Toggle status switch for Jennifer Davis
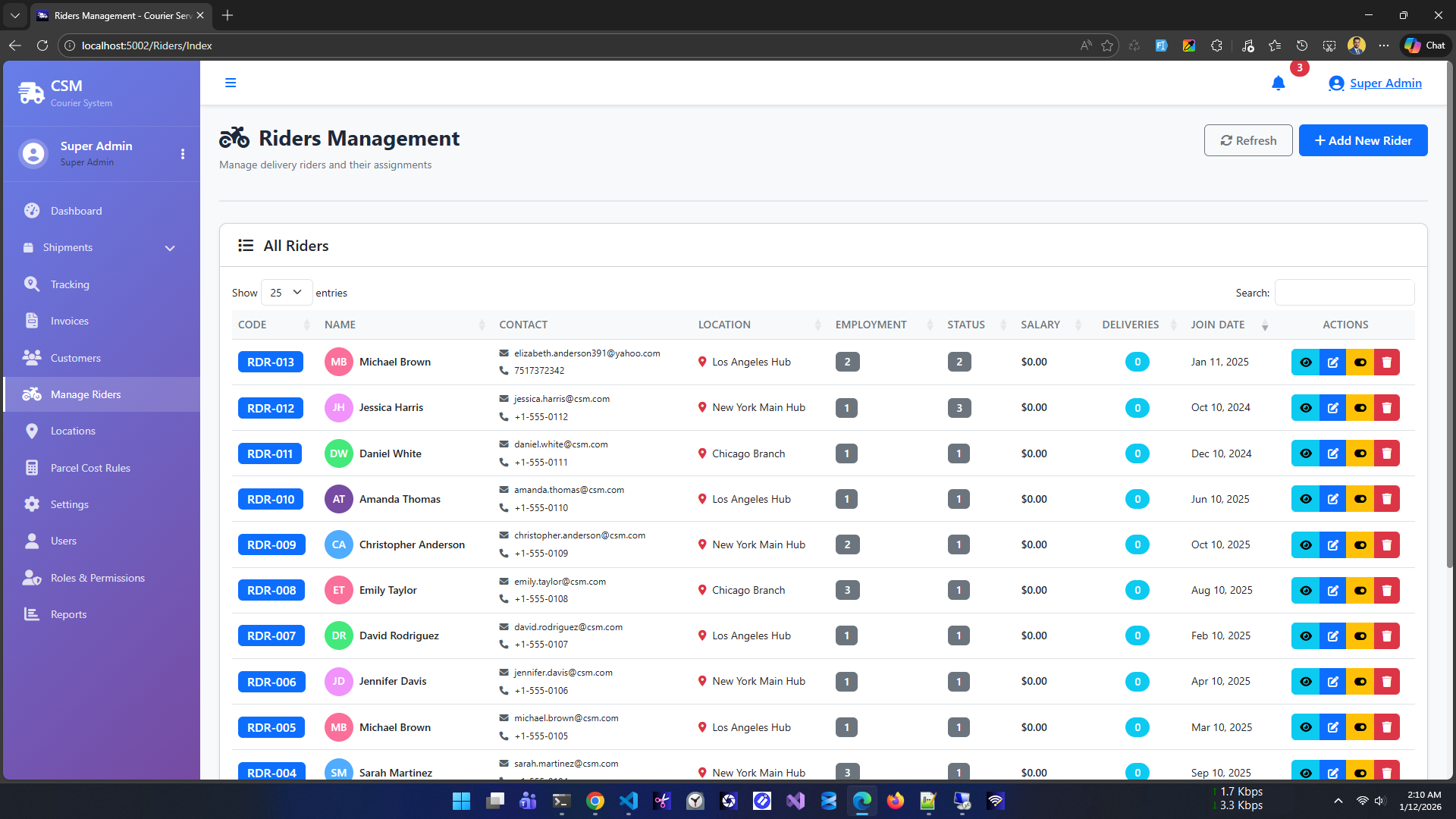Screen dimensions: 1456x819 point(1360,682)
